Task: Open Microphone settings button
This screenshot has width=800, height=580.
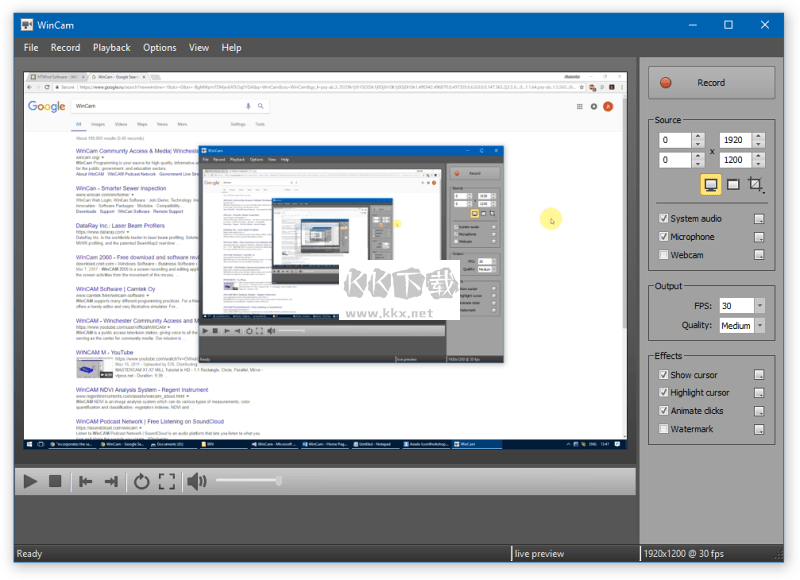Action: point(759,237)
